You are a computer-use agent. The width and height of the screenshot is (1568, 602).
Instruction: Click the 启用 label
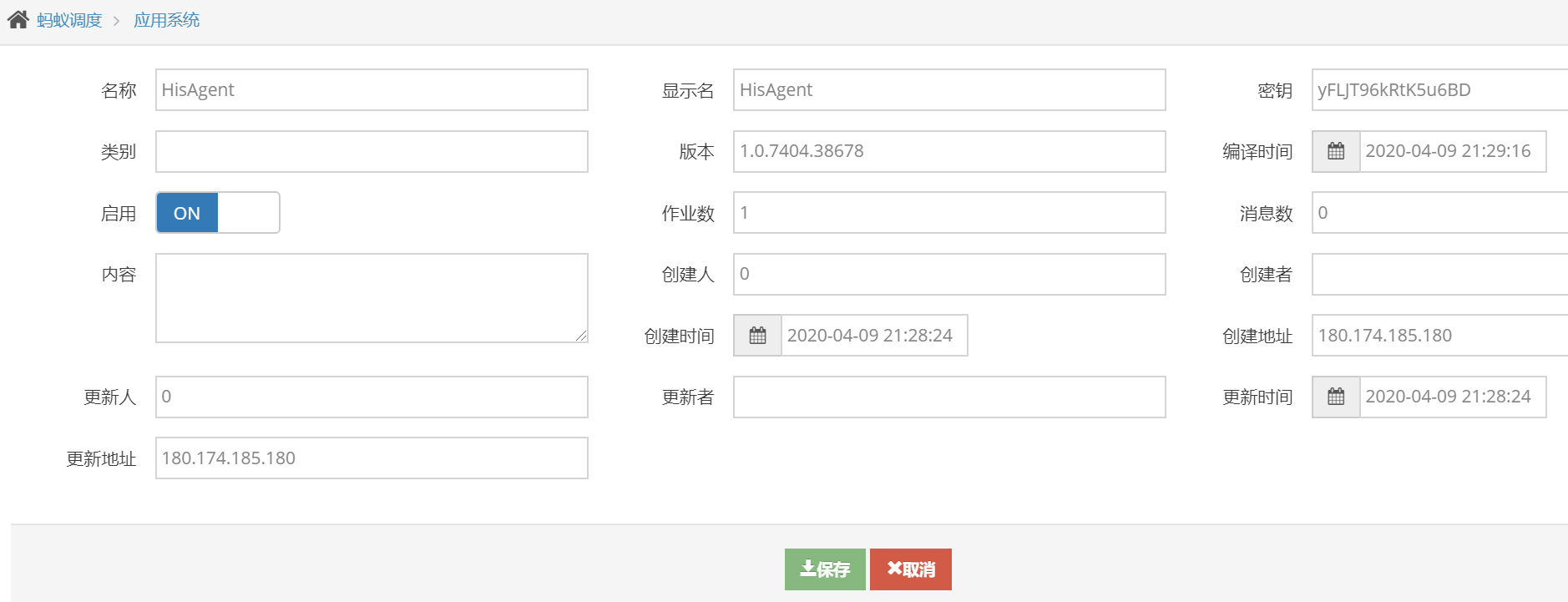(119, 214)
